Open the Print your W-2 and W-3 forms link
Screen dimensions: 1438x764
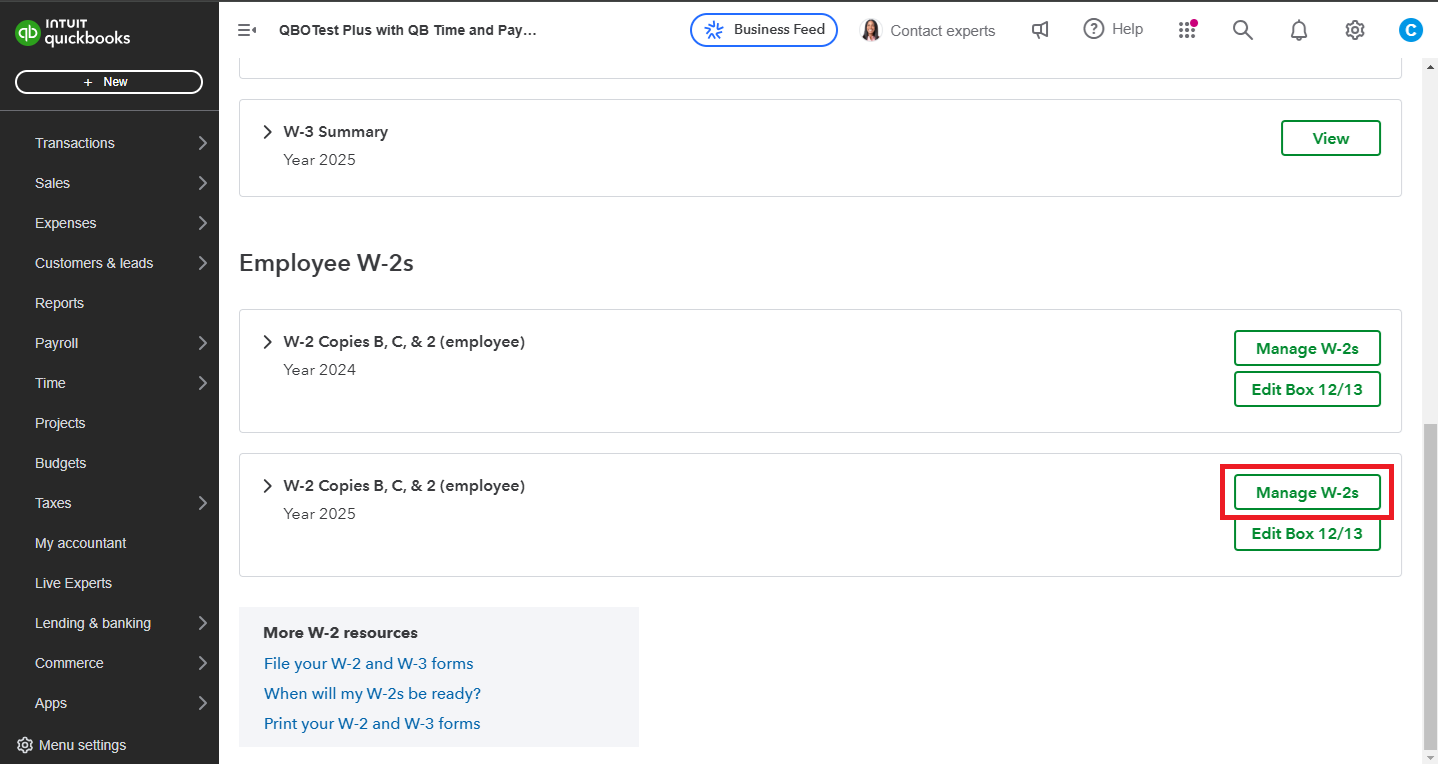[x=371, y=723]
